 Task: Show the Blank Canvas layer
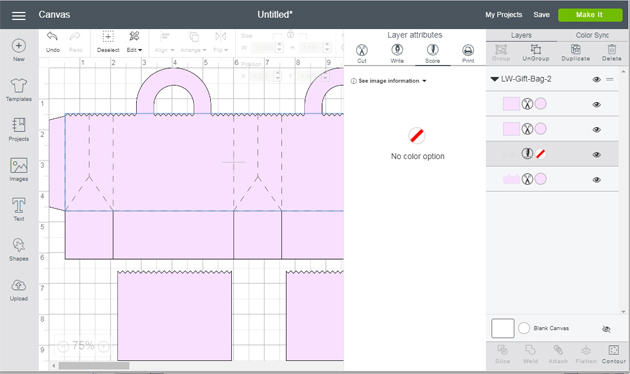(606, 329)
